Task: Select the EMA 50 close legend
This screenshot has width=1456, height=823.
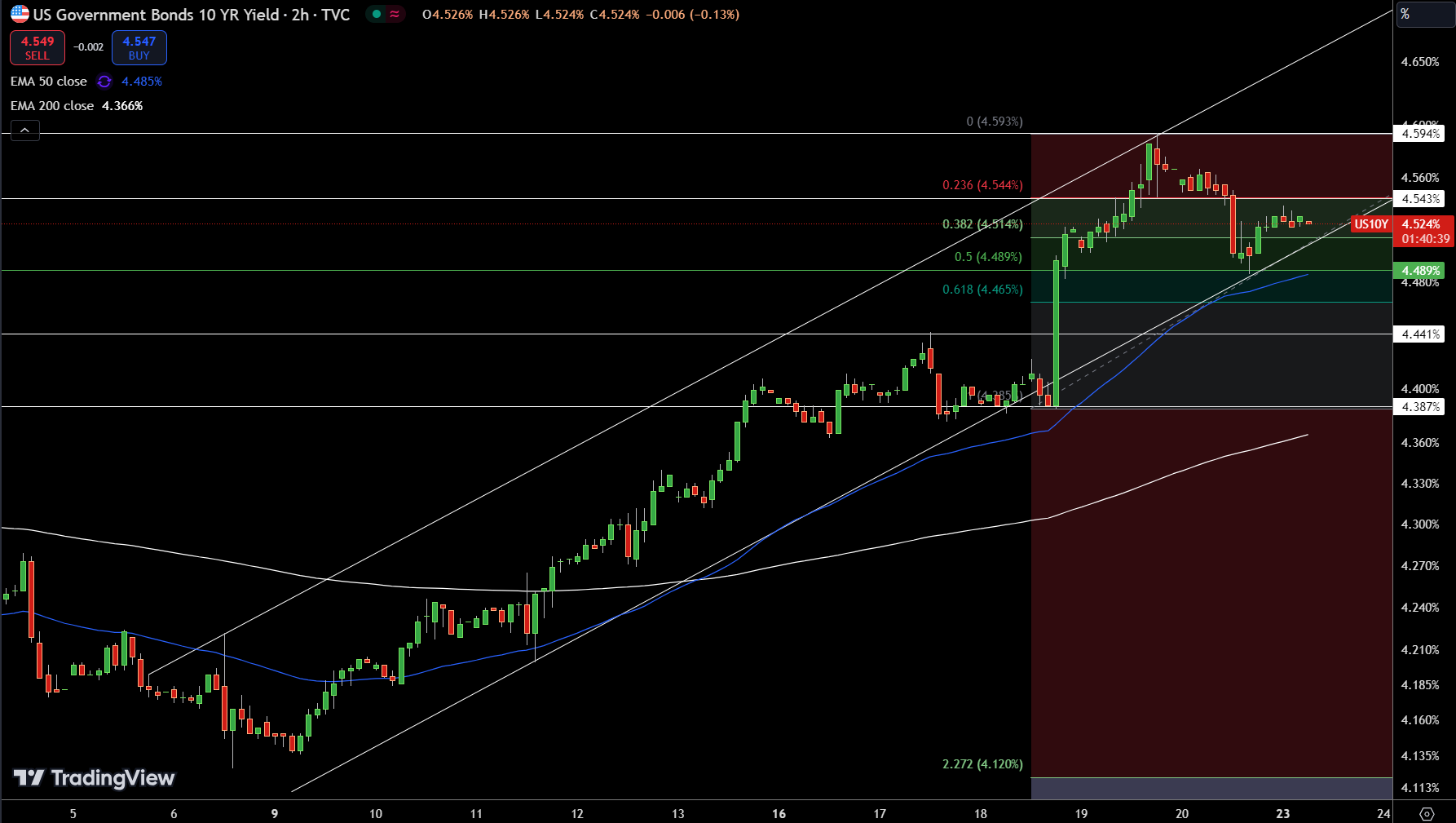Action: [49, 82]
